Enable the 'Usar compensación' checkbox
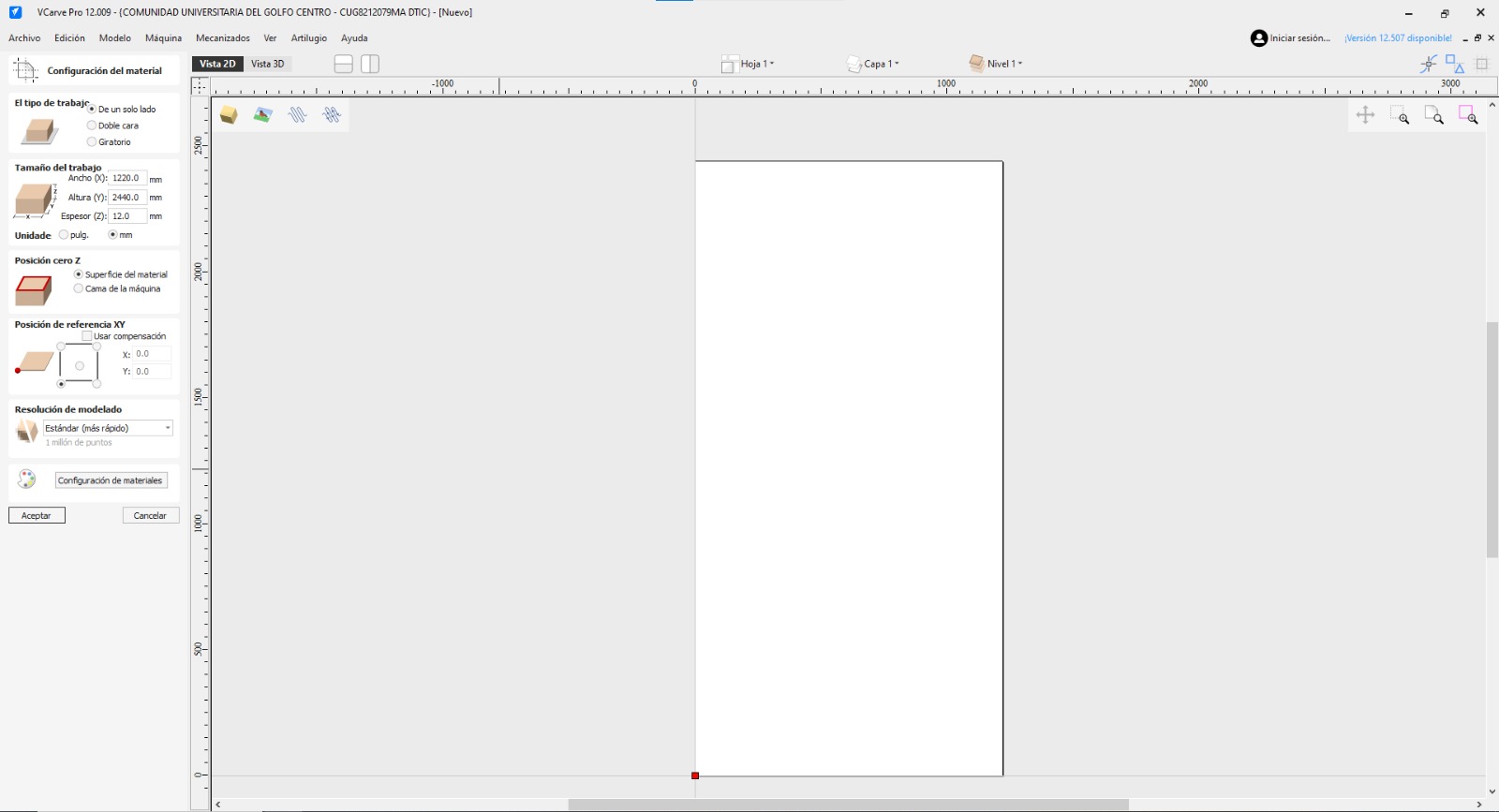Viewport: 1499px width, 812px height. pyautogui.click(x=87, y=336)
